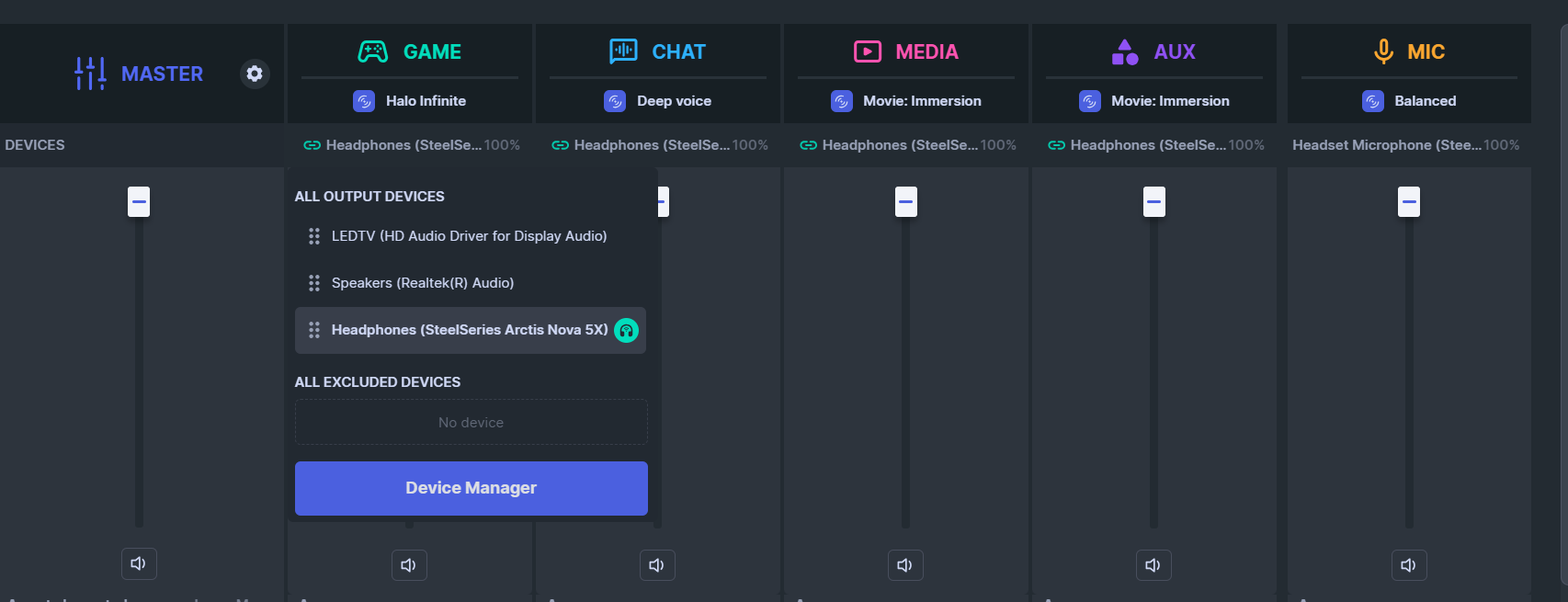1568x602 pixels.
Task: Click the 100% value in Mic device row
Action: 1502,145
